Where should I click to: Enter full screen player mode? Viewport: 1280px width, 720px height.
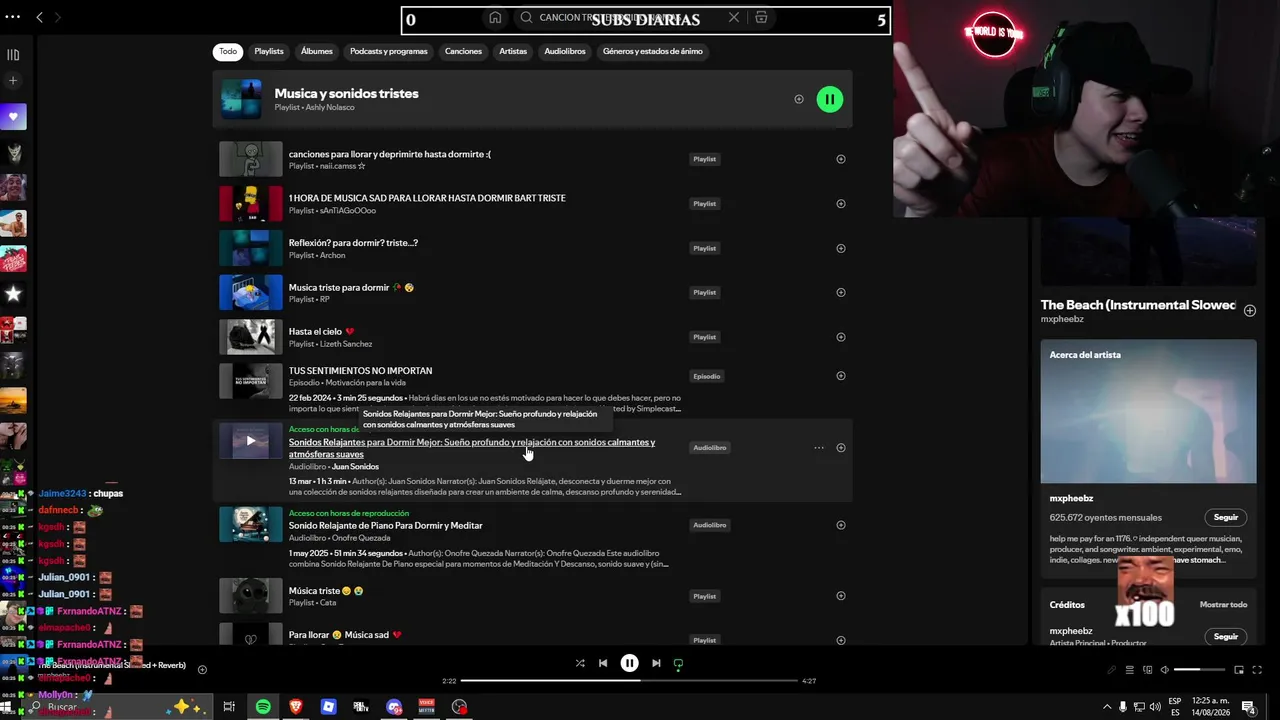tap(1258, 670)
